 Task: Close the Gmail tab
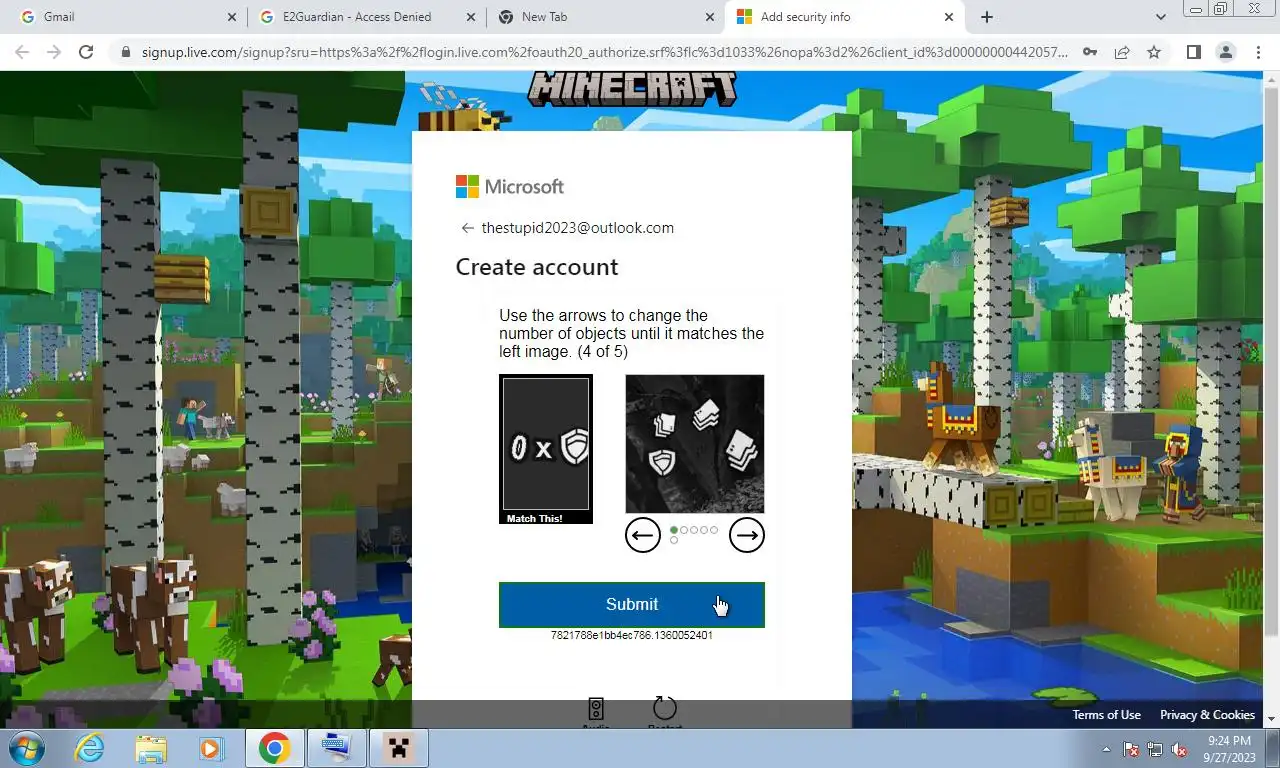click(x=232, y=17)
